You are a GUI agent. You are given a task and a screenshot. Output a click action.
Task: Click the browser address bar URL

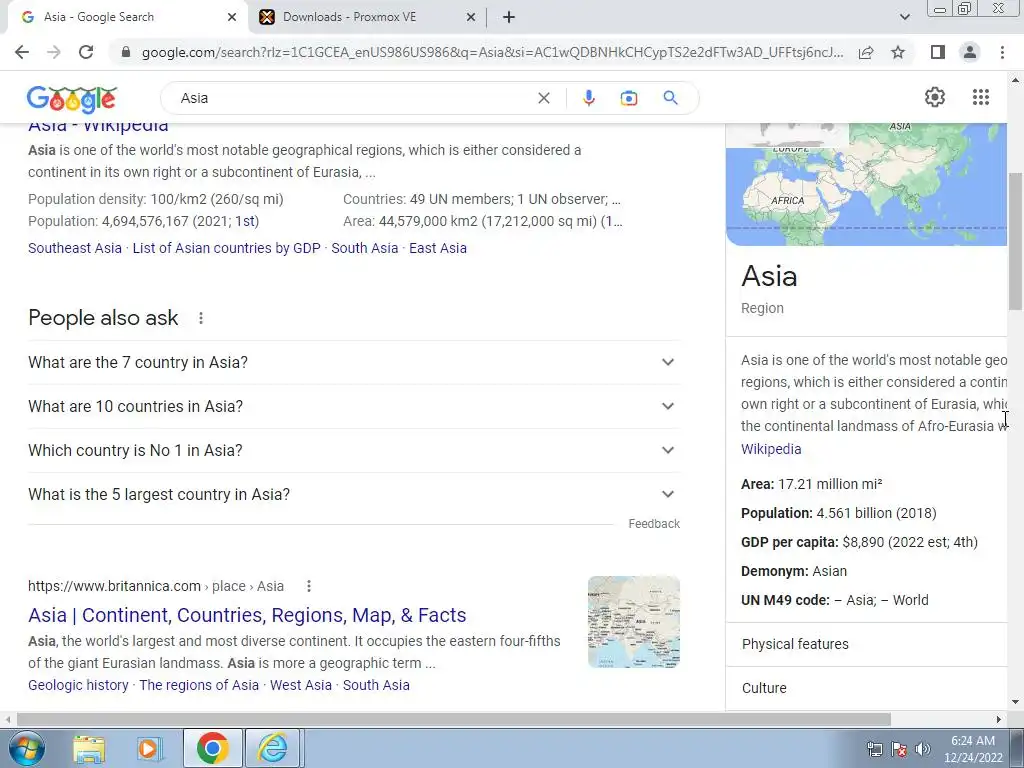tap(492, 52)
